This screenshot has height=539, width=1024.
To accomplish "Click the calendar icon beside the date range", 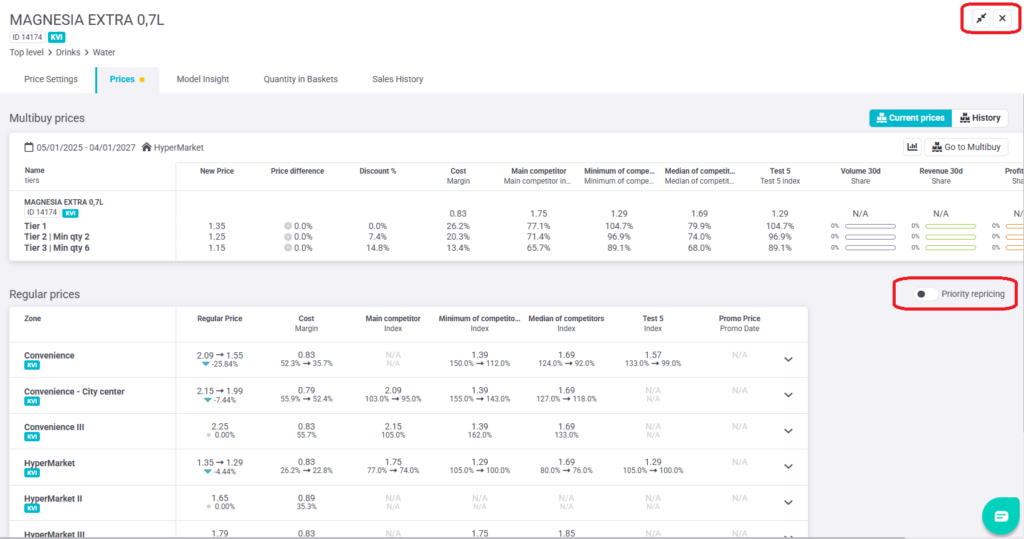I will [x=29, y=147].
